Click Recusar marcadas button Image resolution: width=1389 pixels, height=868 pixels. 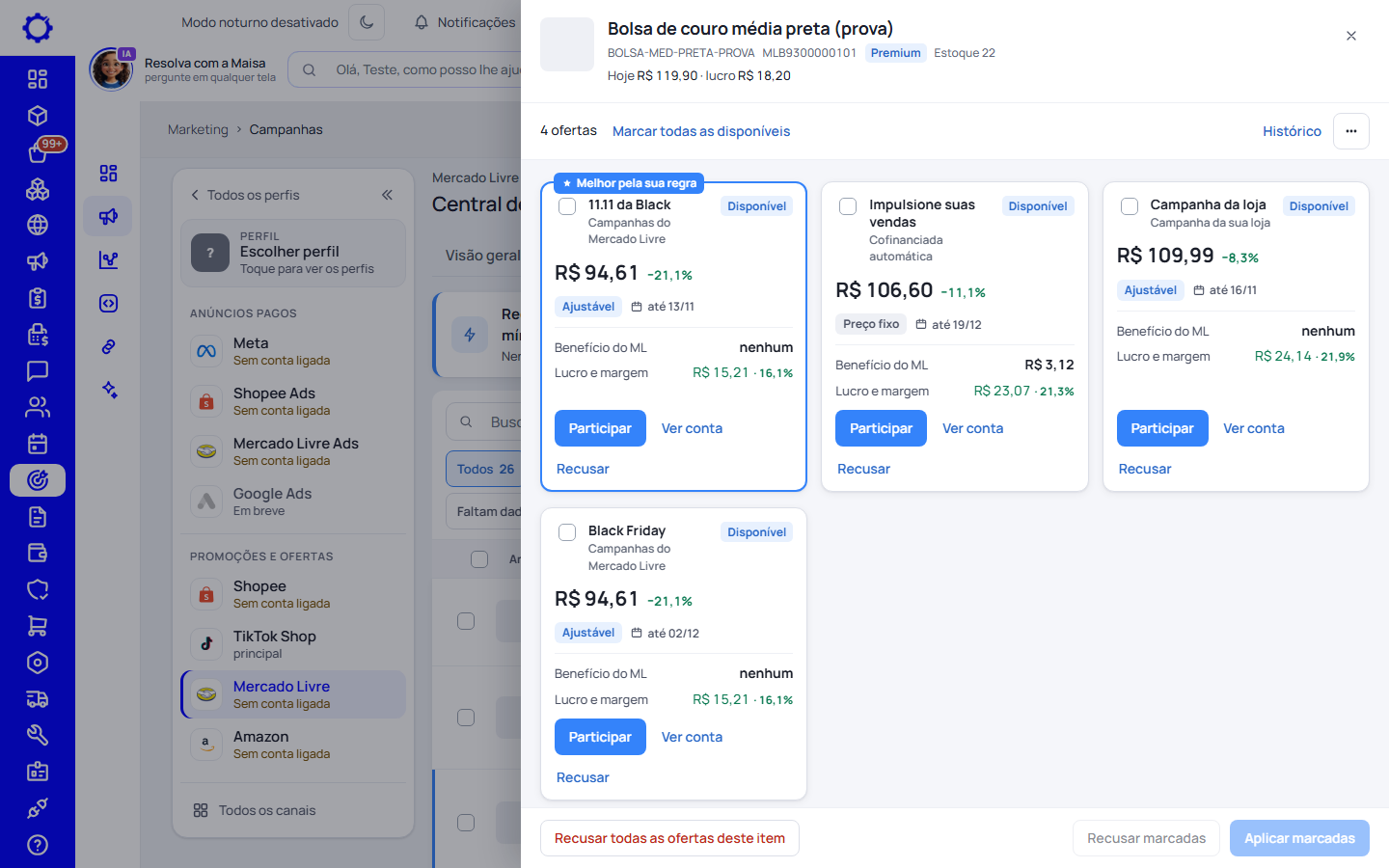coord(1146,838)
